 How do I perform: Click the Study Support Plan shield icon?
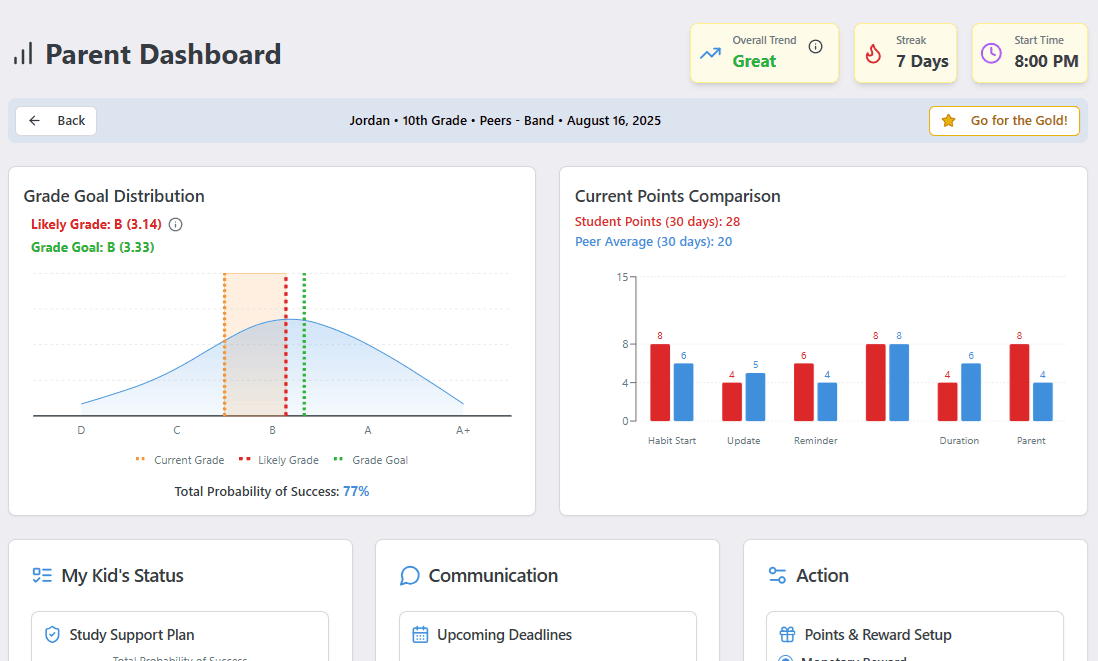52,635
